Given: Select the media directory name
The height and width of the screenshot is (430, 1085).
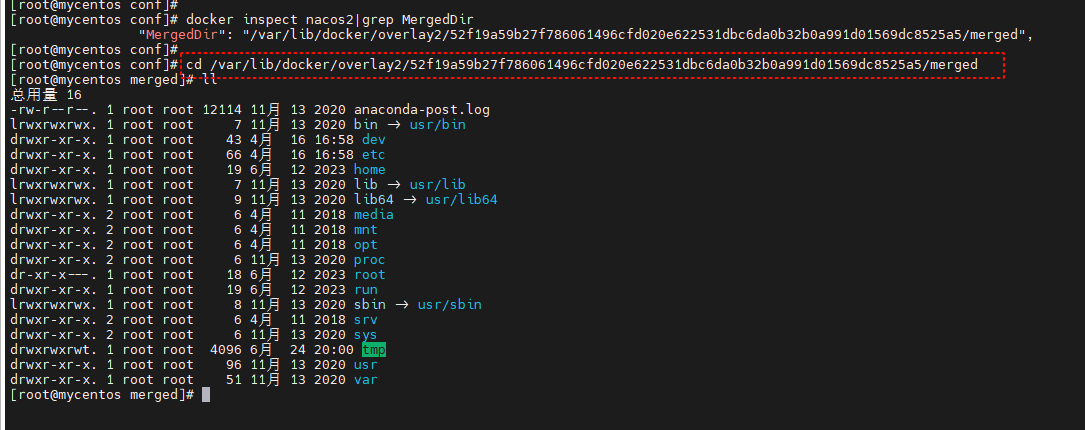Looking at the screenshot, I should pyautogui.click(x=374, y=215).
